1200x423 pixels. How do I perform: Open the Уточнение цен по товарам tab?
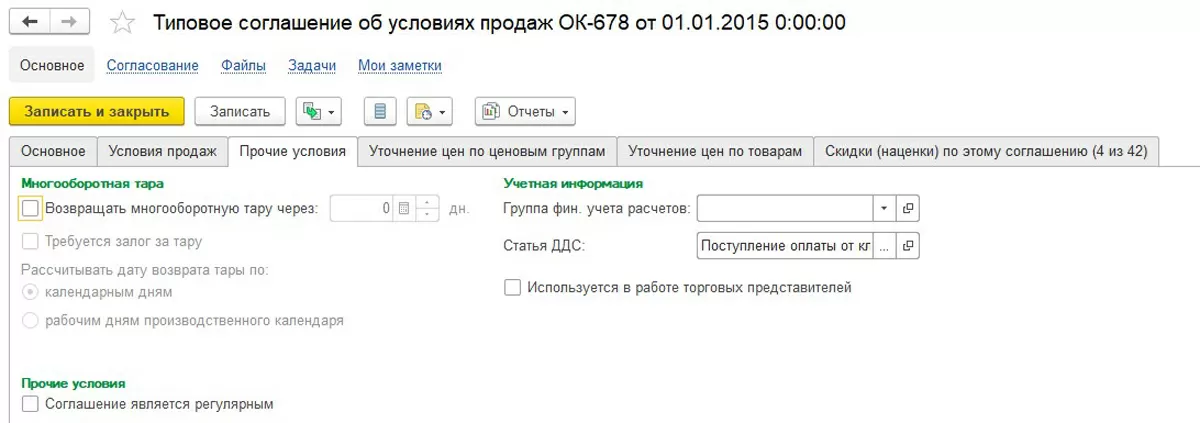click(715, 151)
